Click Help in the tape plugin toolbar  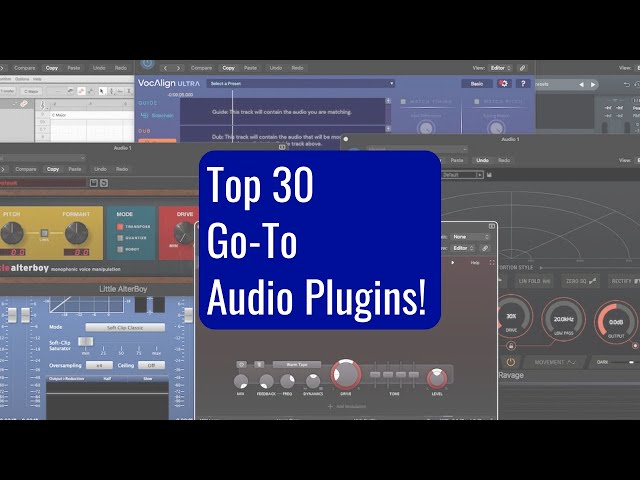point(475,262)
